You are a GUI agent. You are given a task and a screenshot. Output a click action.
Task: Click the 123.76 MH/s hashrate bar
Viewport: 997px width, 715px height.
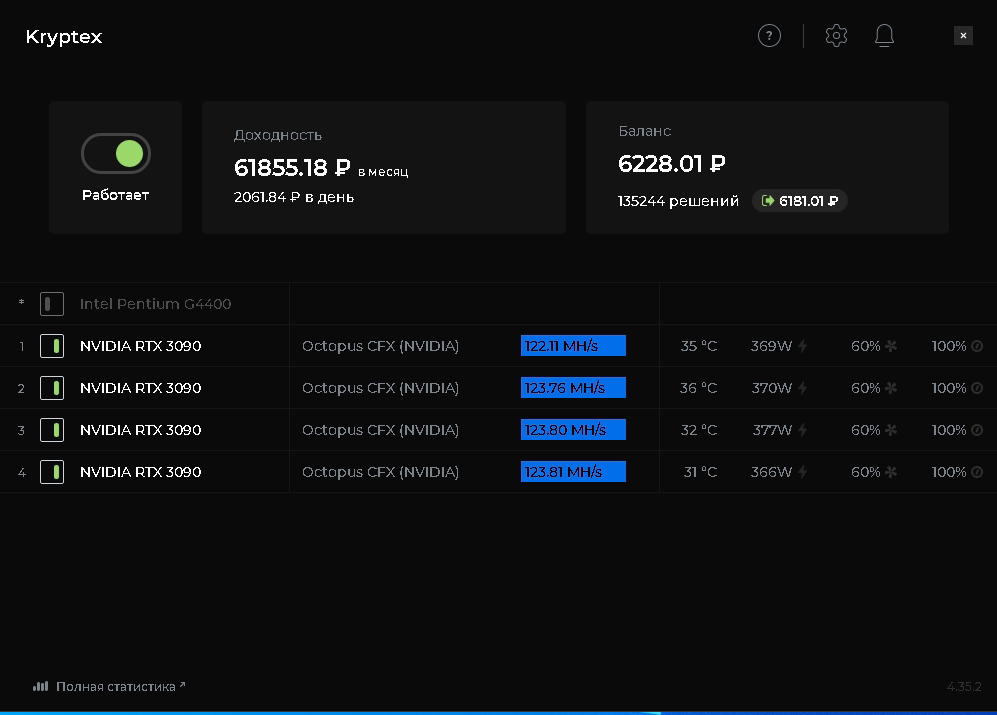(x=573, y=387)
